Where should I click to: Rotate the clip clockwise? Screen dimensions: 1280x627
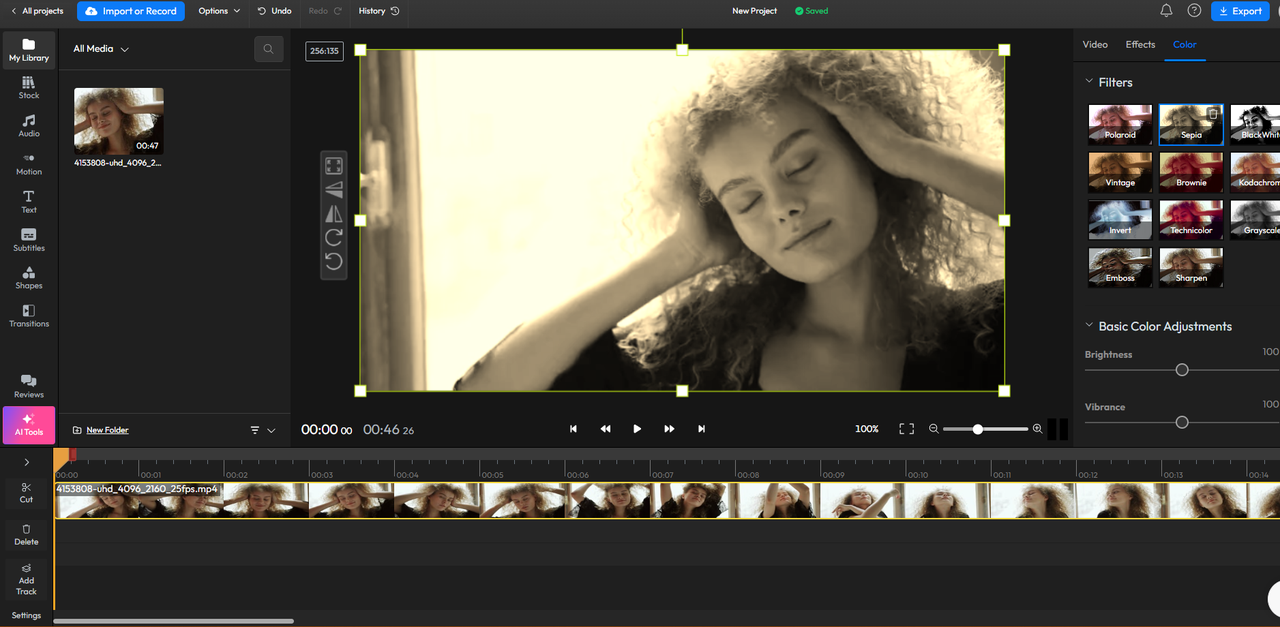click(334, 238)
